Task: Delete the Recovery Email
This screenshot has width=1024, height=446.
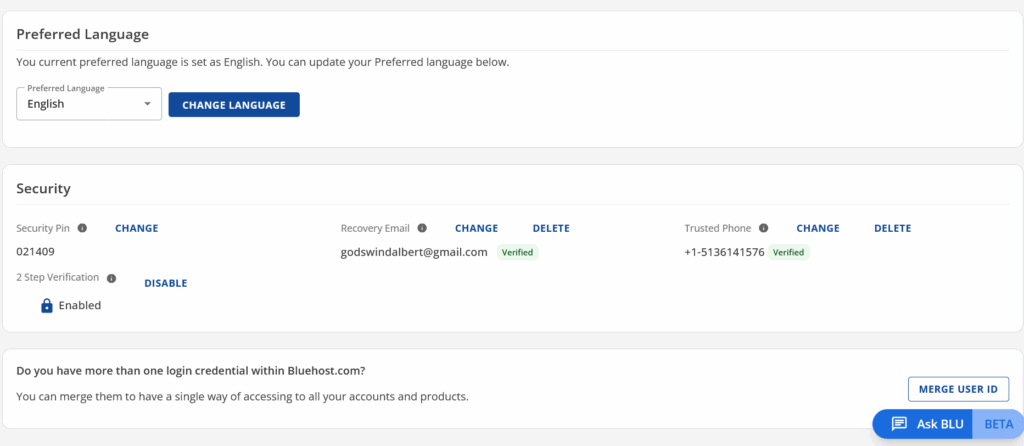Action: tap(551, 229)
